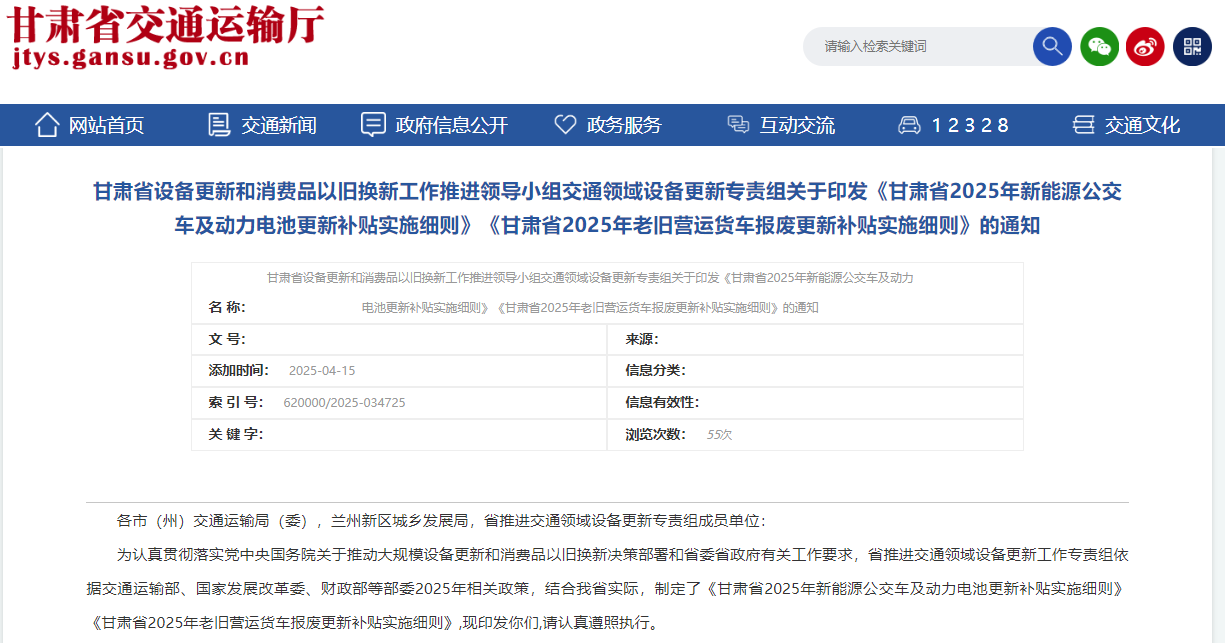This screenshot has height=643, width=1225.
Task: Click the added date 2025-04-15
Action: tap(322, 370)
